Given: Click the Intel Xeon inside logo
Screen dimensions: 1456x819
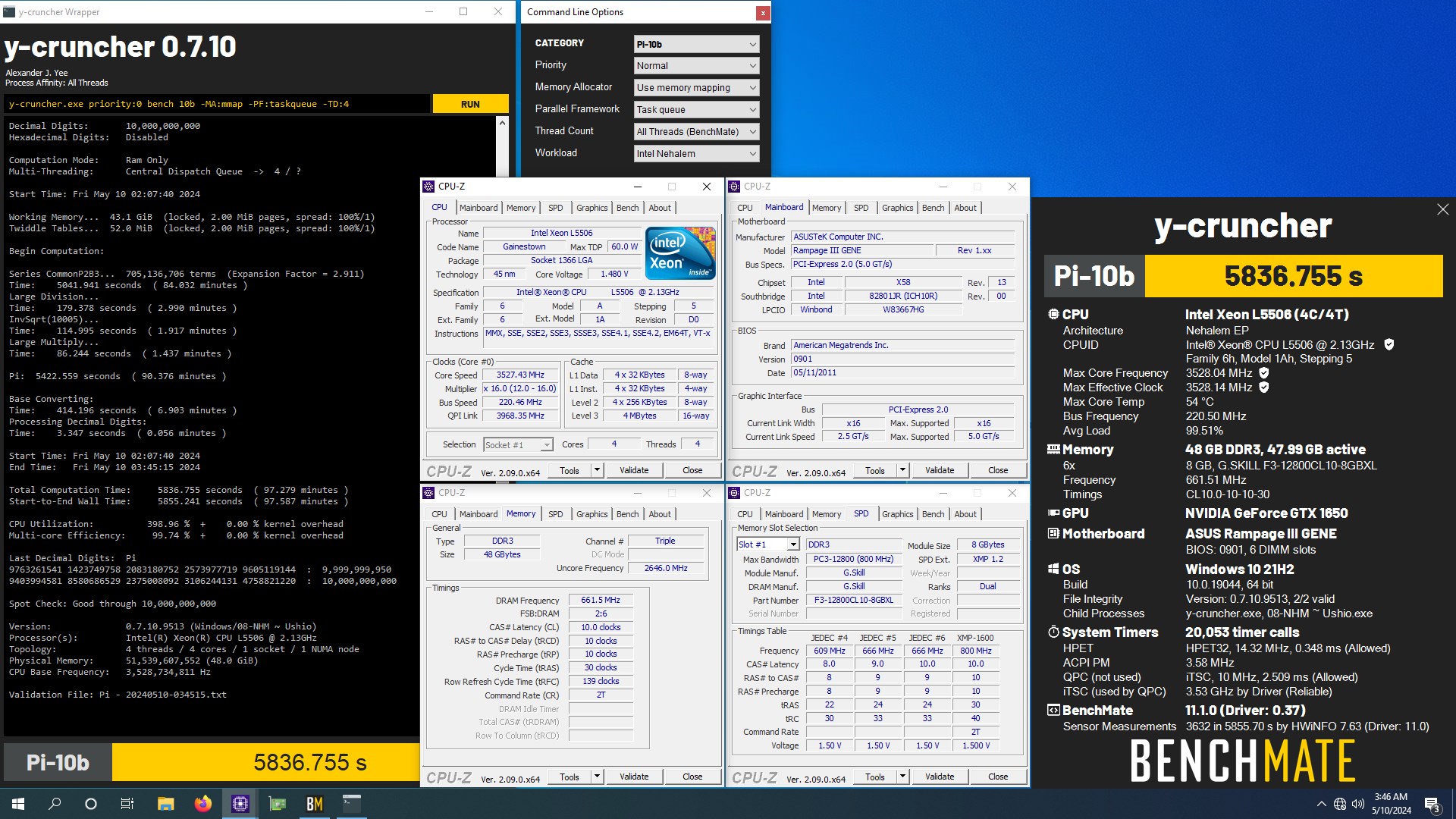Looking at the screenshot, I should (680, 253).
